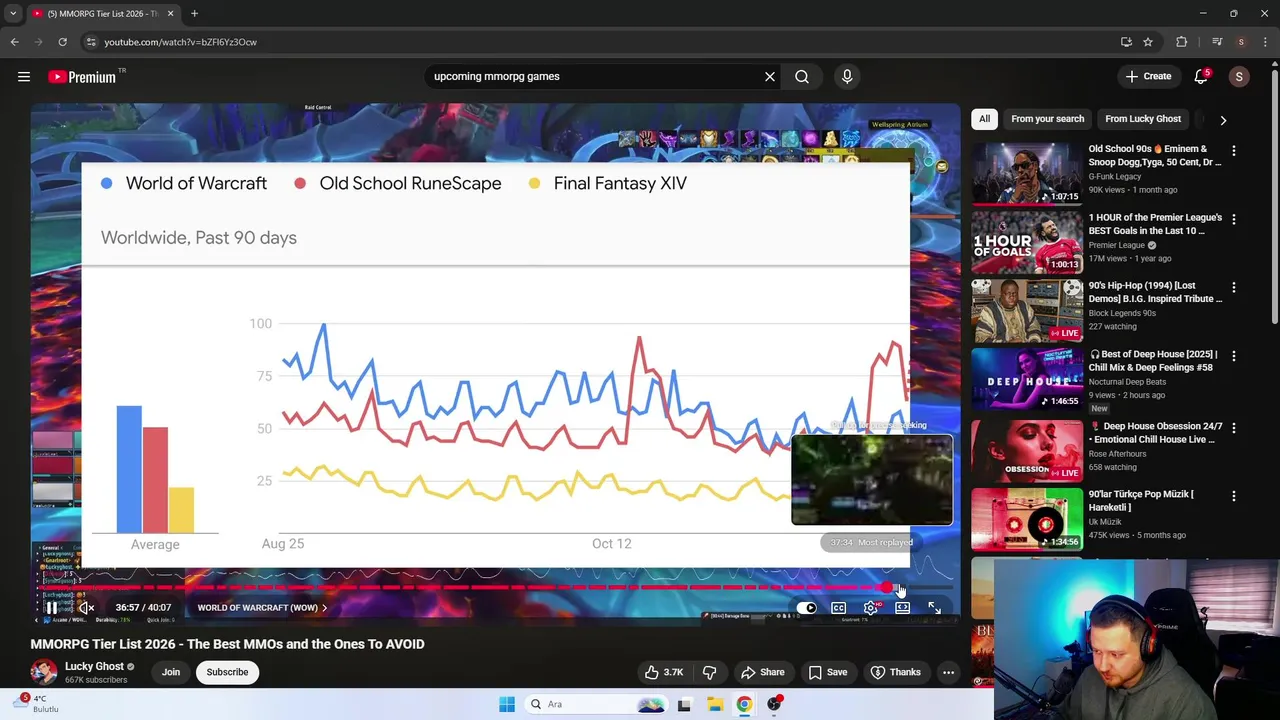Open options for Premier League goals video
The height and width of the screenshot is (720, 1280).
point(1233,219)
